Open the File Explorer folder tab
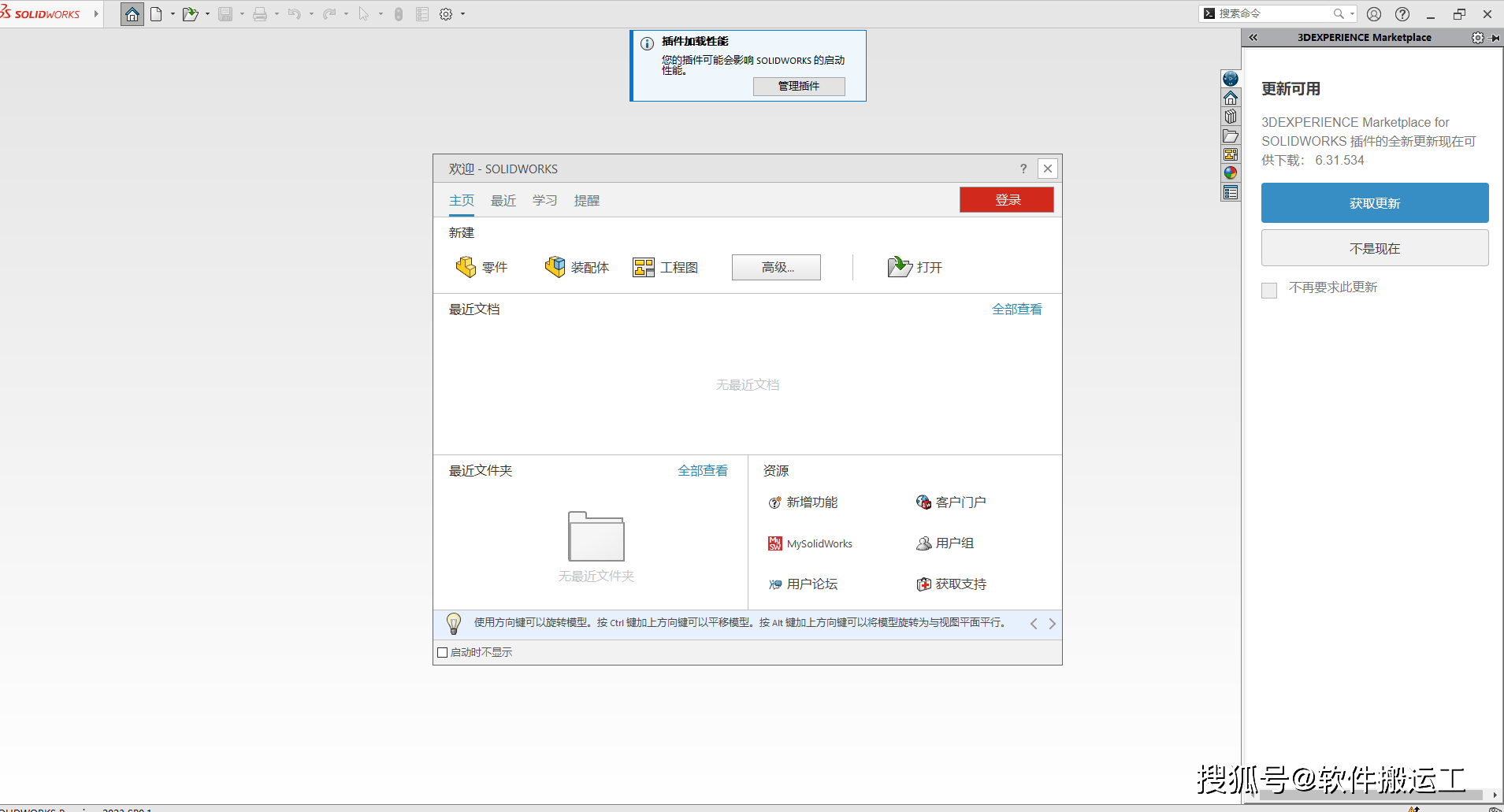 [1231, 135]
